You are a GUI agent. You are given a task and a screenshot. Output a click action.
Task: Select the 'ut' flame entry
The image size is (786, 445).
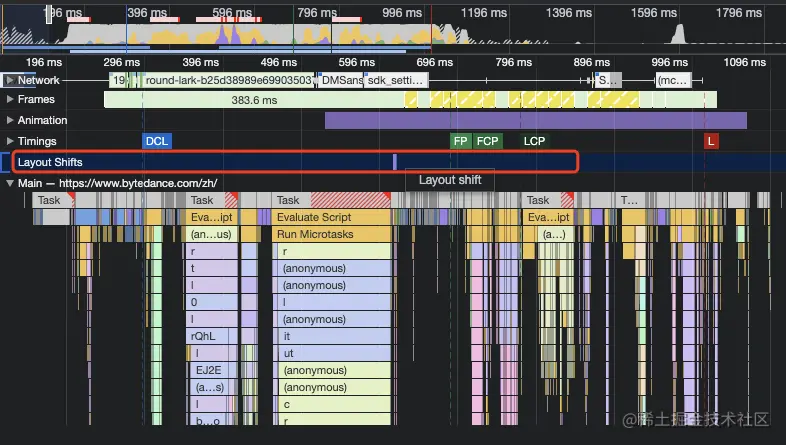(334, 353)
